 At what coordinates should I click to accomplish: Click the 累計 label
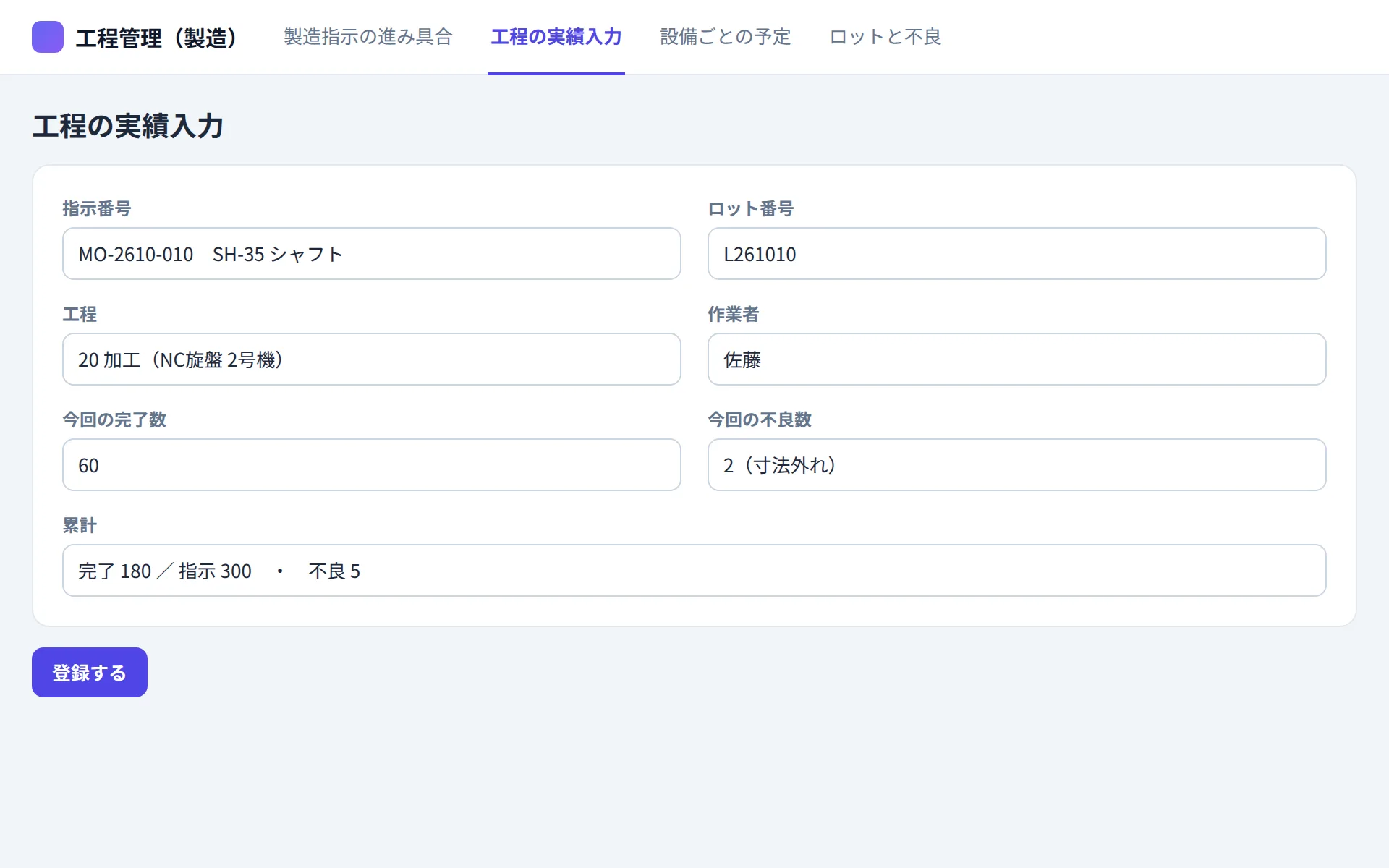(80, 525)
